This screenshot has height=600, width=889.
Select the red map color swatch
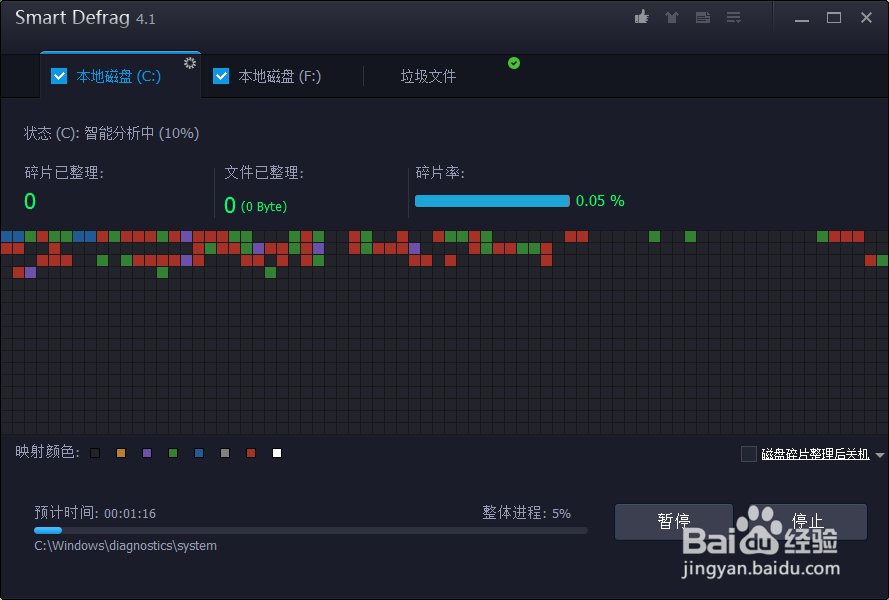[x=251, y=453]
